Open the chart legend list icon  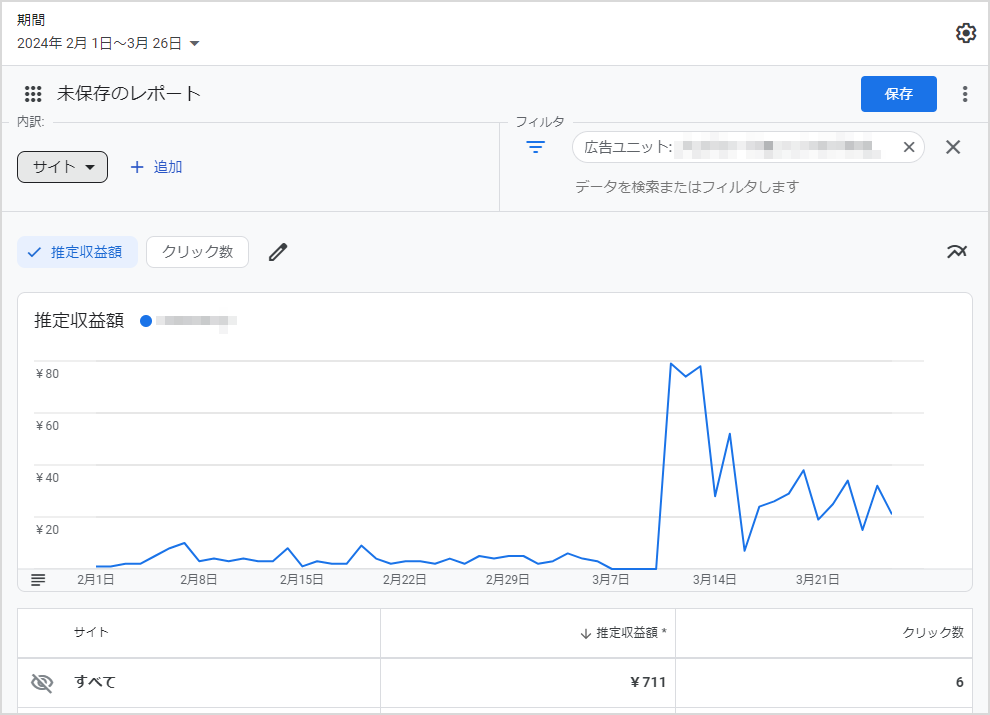point(38,579)
